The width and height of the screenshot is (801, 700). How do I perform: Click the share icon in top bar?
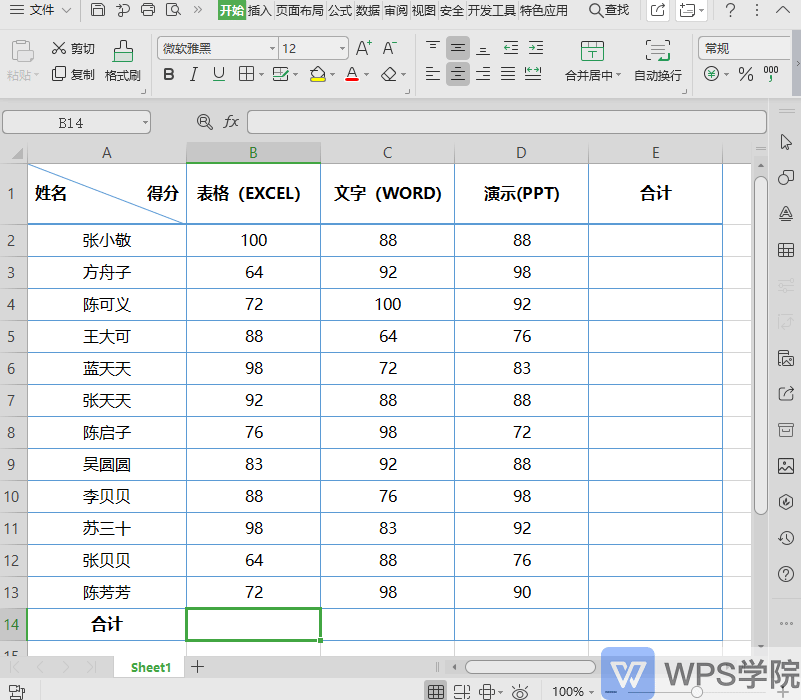pos(658,10)
